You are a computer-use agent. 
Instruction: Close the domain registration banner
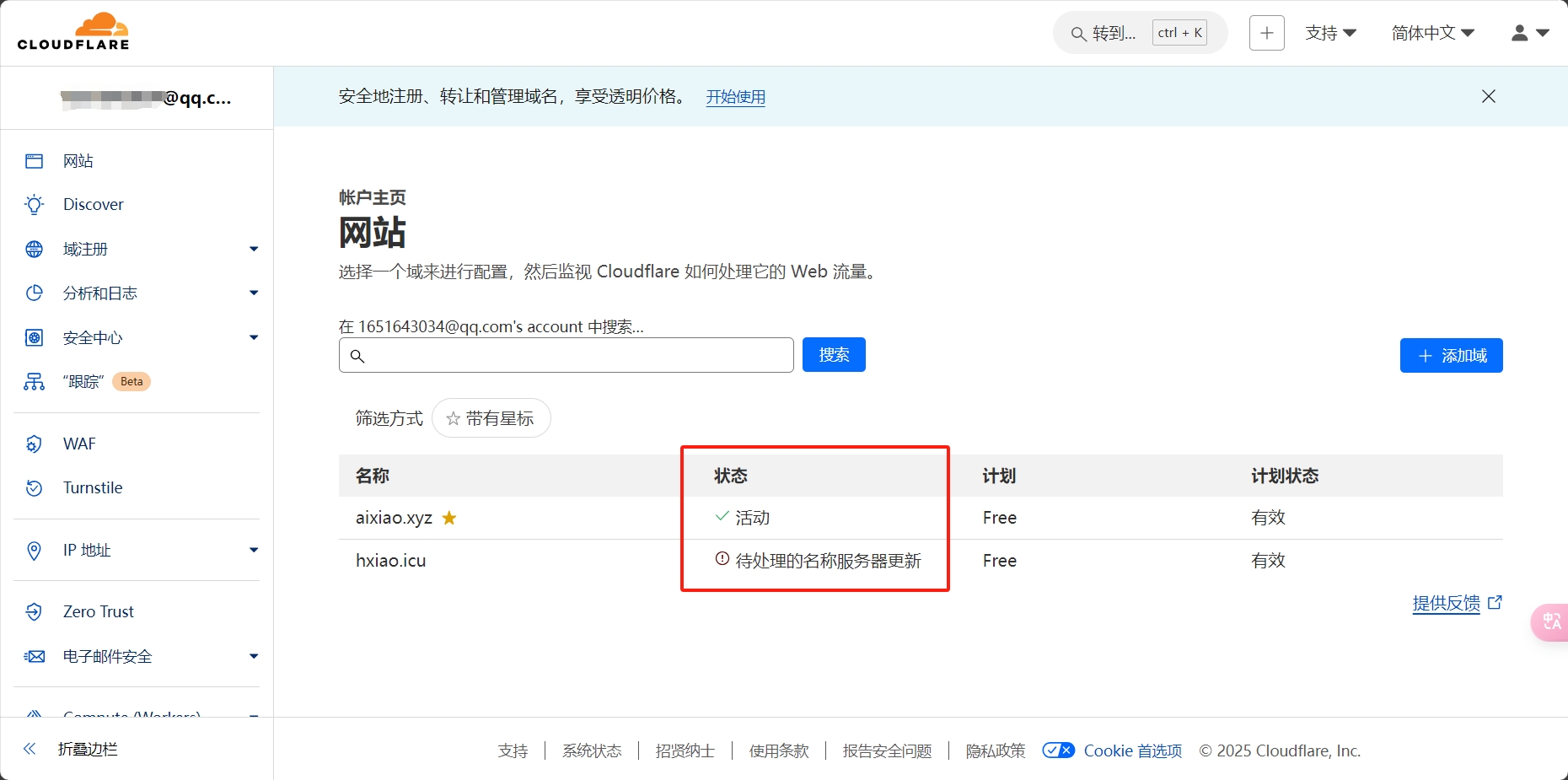1489,96
